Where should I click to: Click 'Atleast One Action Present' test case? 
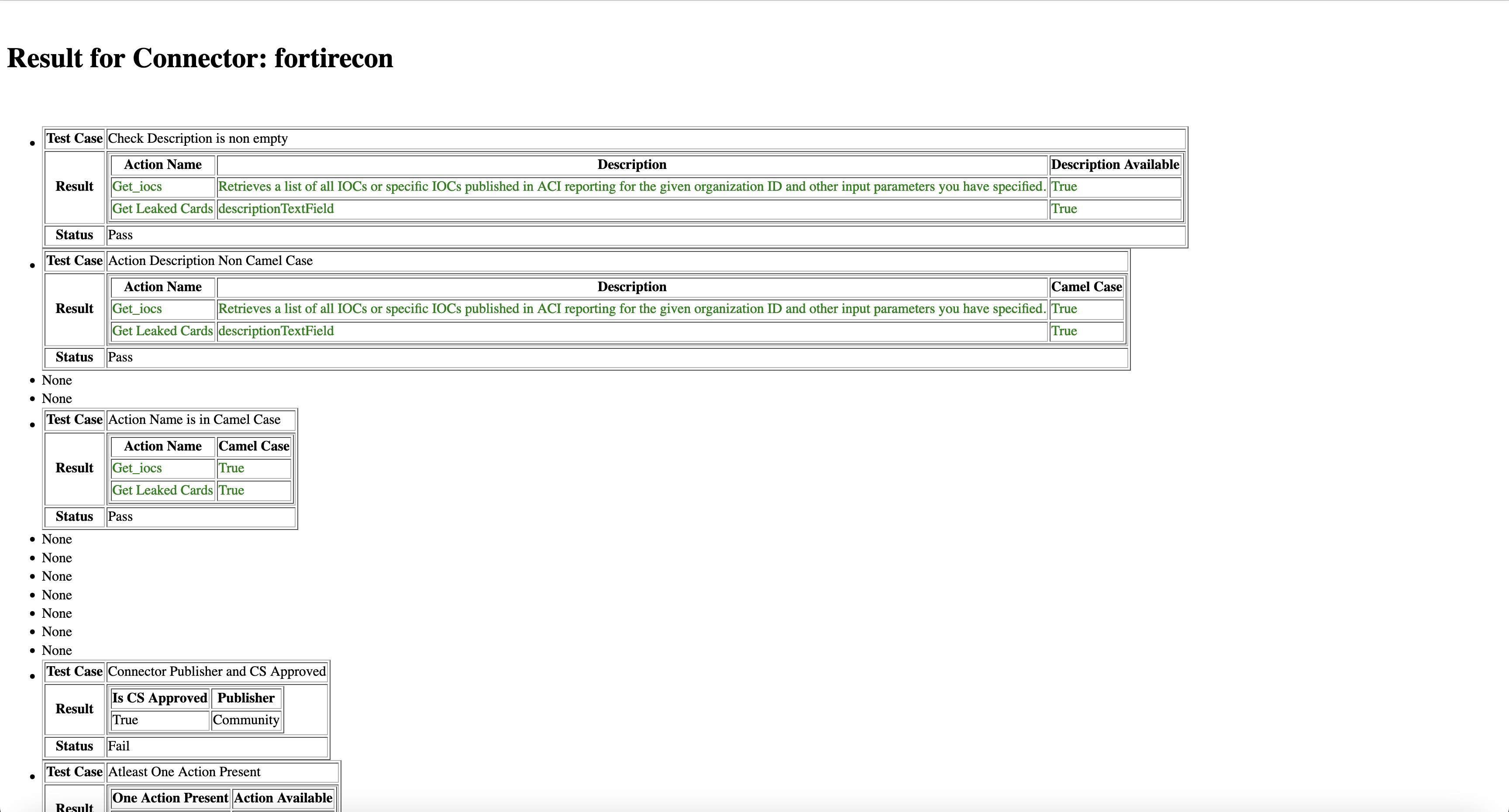click(x=185, y=772)
